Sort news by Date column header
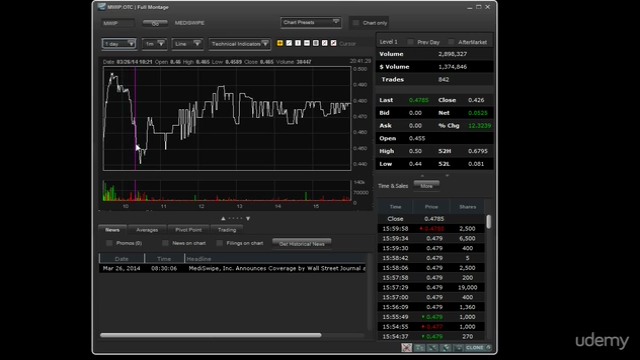640x360 pixels. pyautogui.click(x=122, y=258)
